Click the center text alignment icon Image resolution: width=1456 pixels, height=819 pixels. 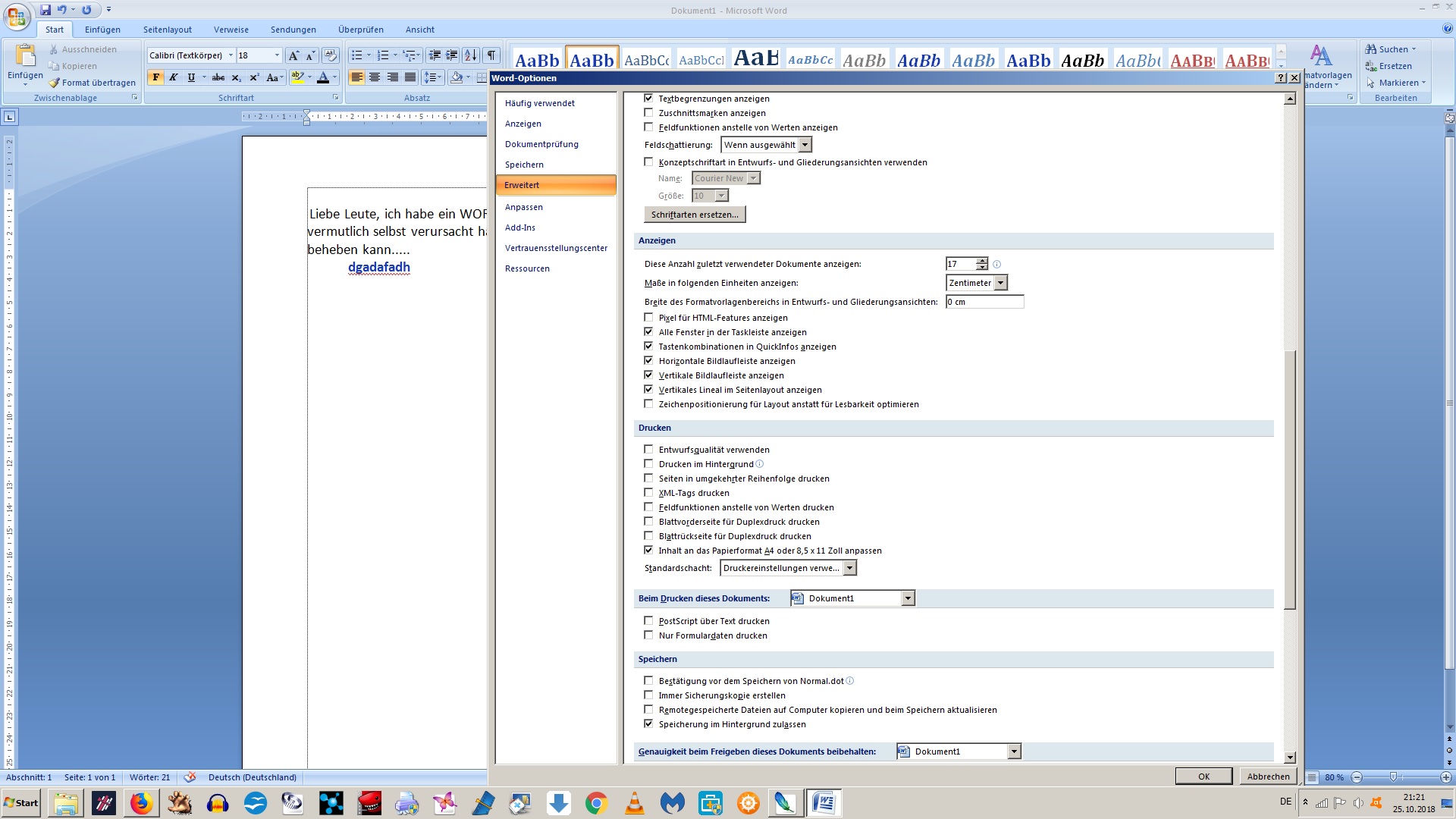(x=375, y=77)
